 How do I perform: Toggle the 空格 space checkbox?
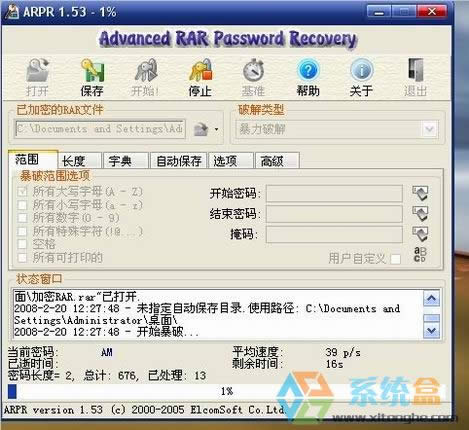pyautogui.click(x=22, y=244)
